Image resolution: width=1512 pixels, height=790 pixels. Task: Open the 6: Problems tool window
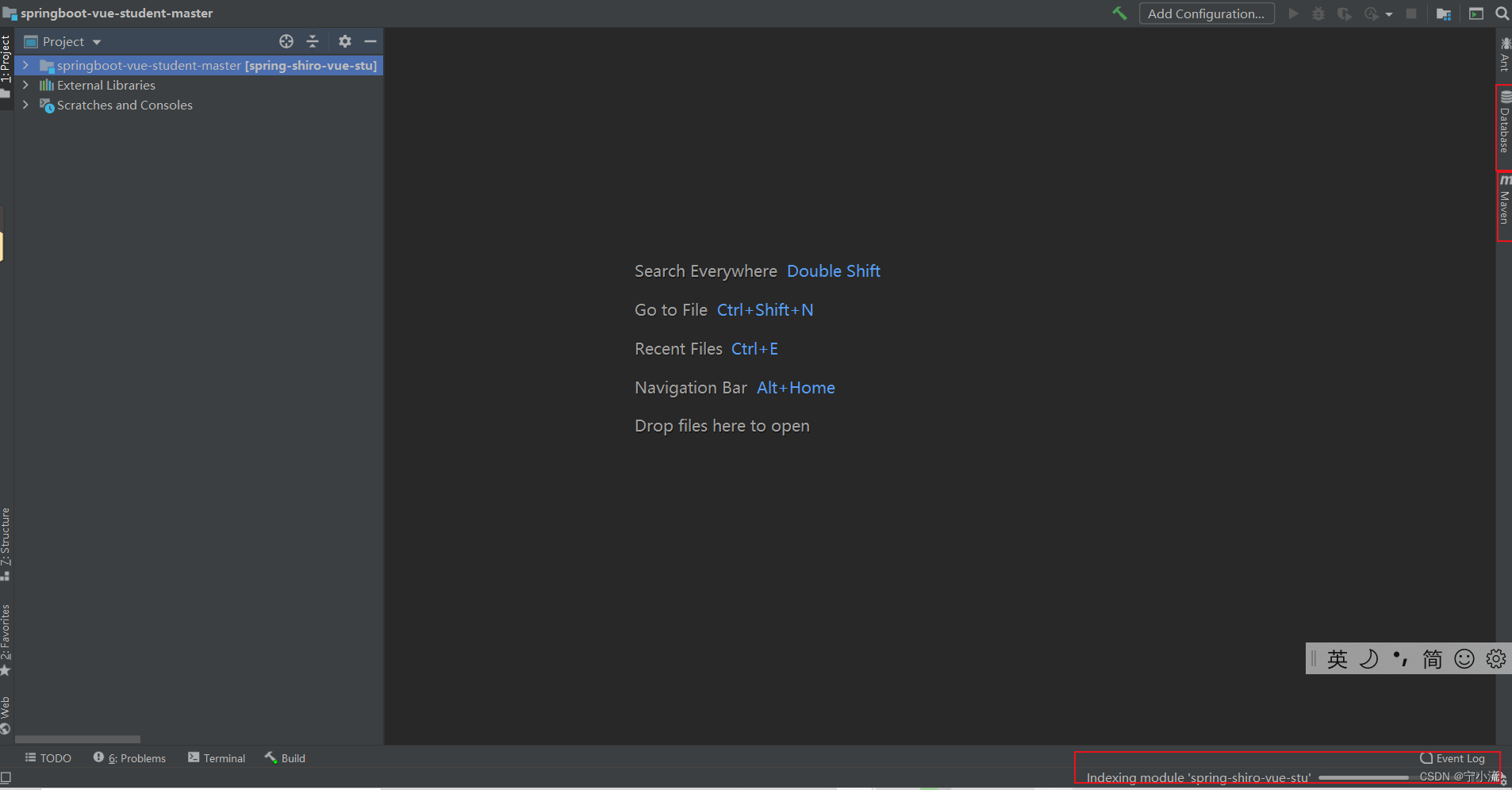(129, 758)
